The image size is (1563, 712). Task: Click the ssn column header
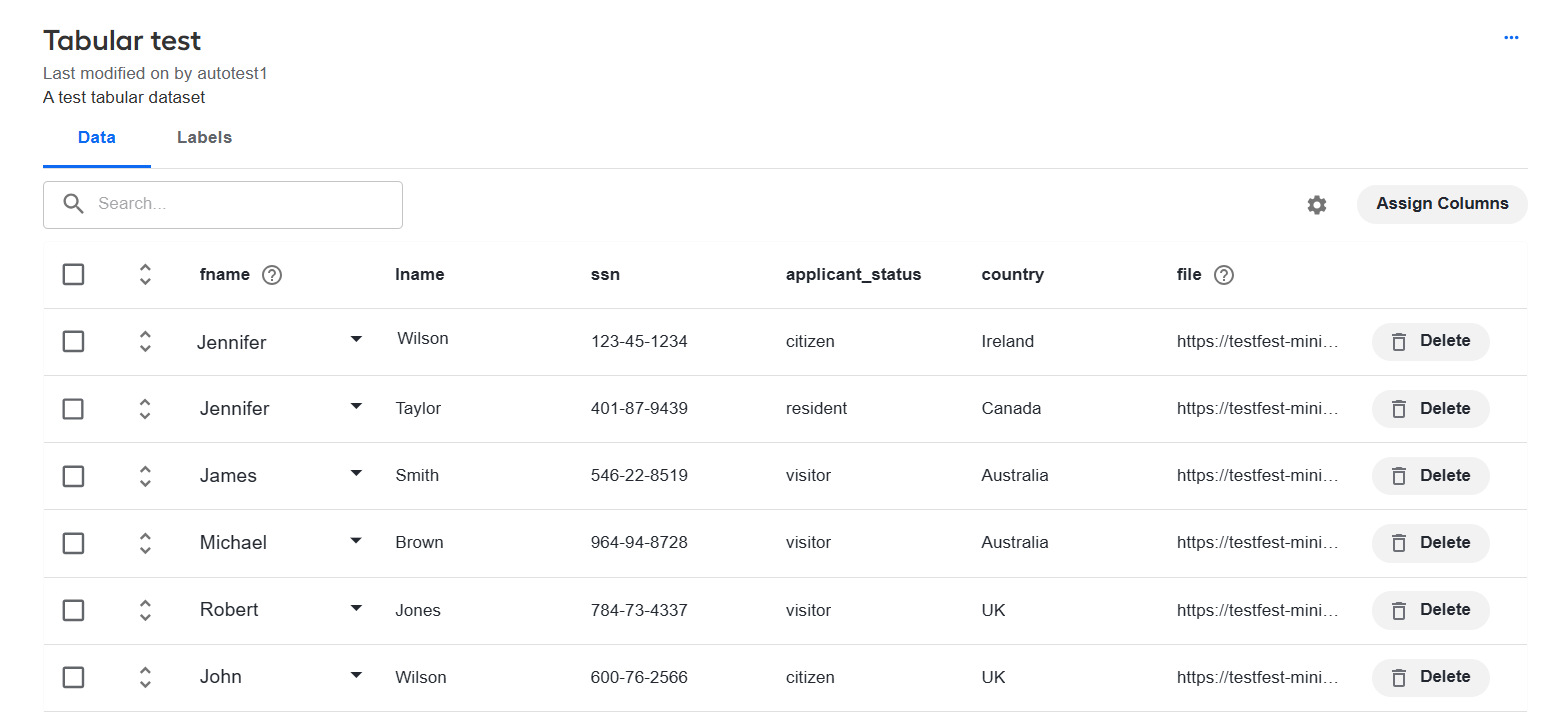[x=605, y=274]
